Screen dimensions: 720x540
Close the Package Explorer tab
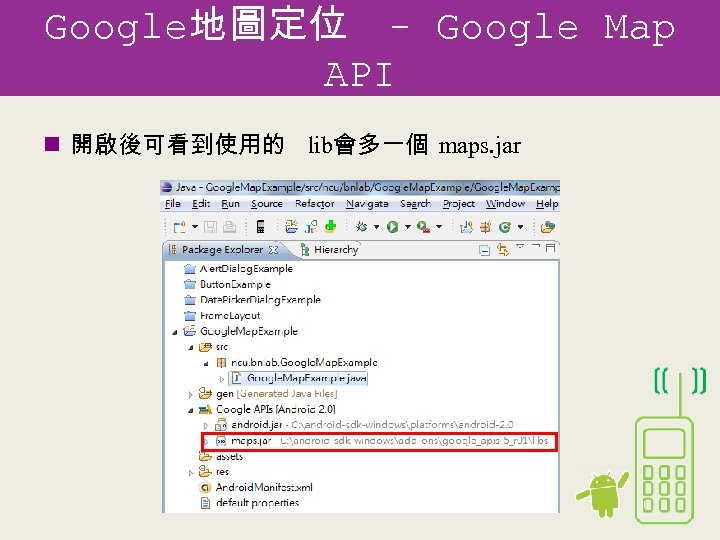pyautogui.click(x=274, y=249)
